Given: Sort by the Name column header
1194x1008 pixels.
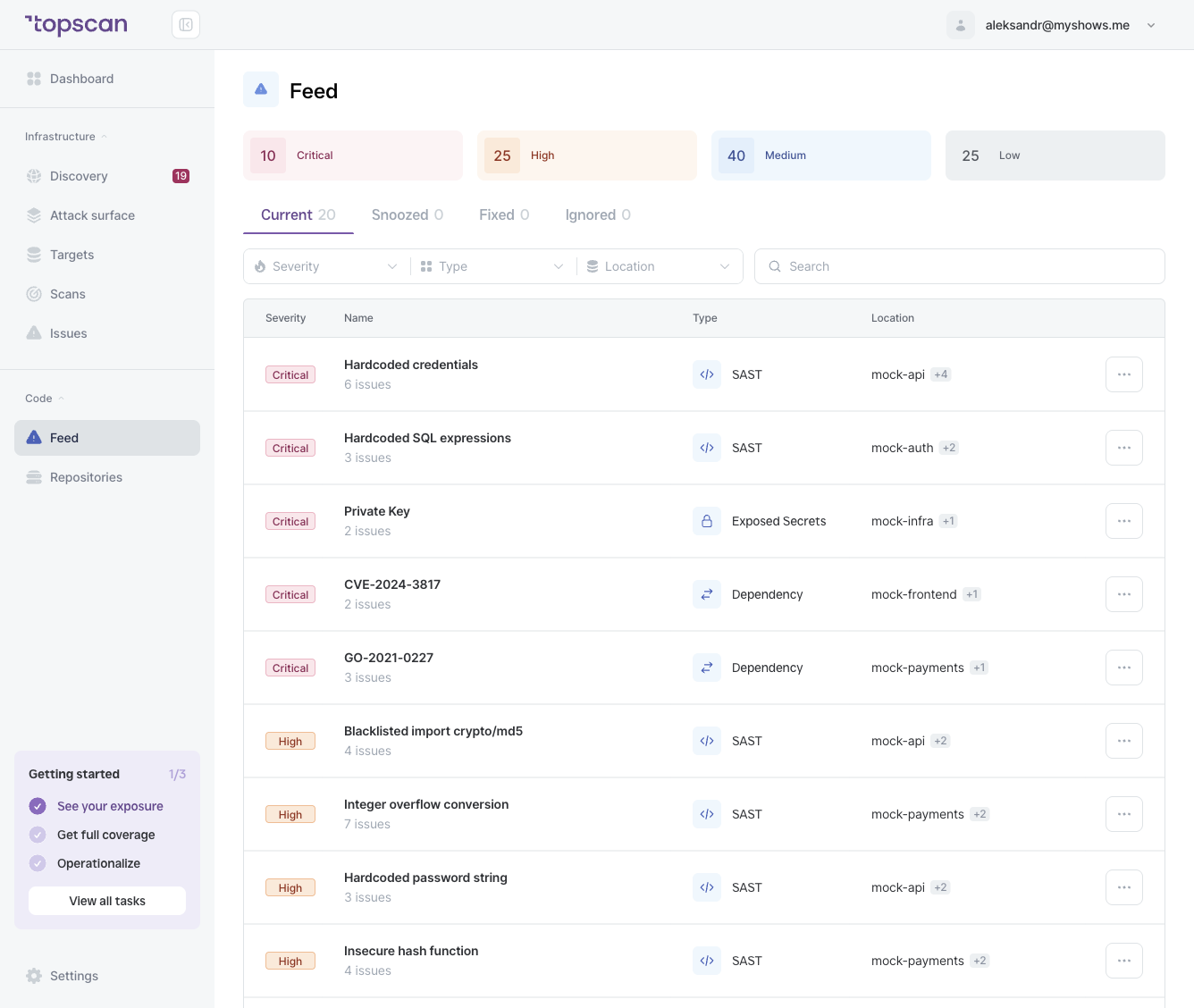Looking at the screenshot, I should pos(358,318).
